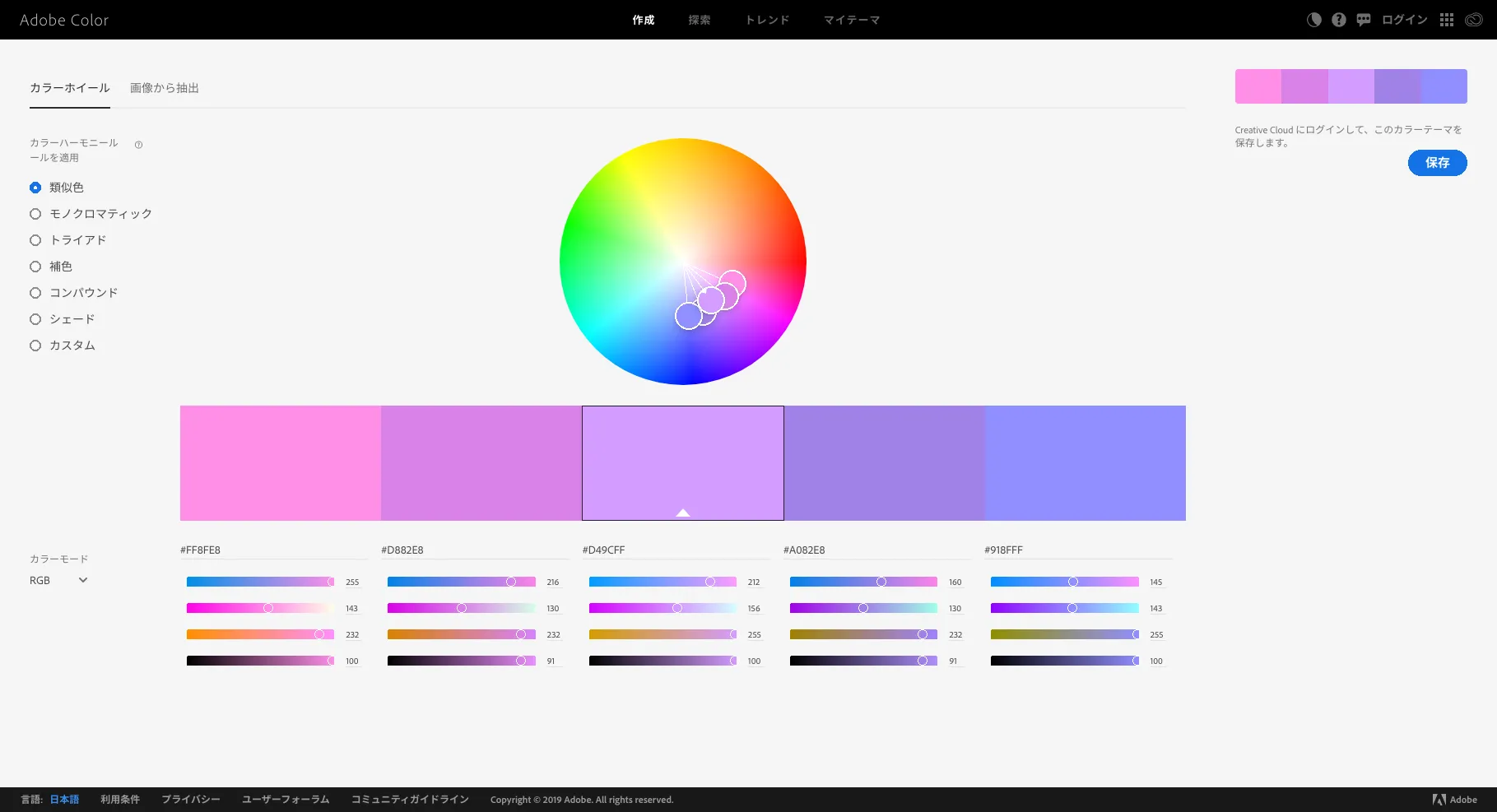This screenshot has width=1497, height=812.
Task: Select the large #D49CFF base swatch
Action: coord(683,463)
